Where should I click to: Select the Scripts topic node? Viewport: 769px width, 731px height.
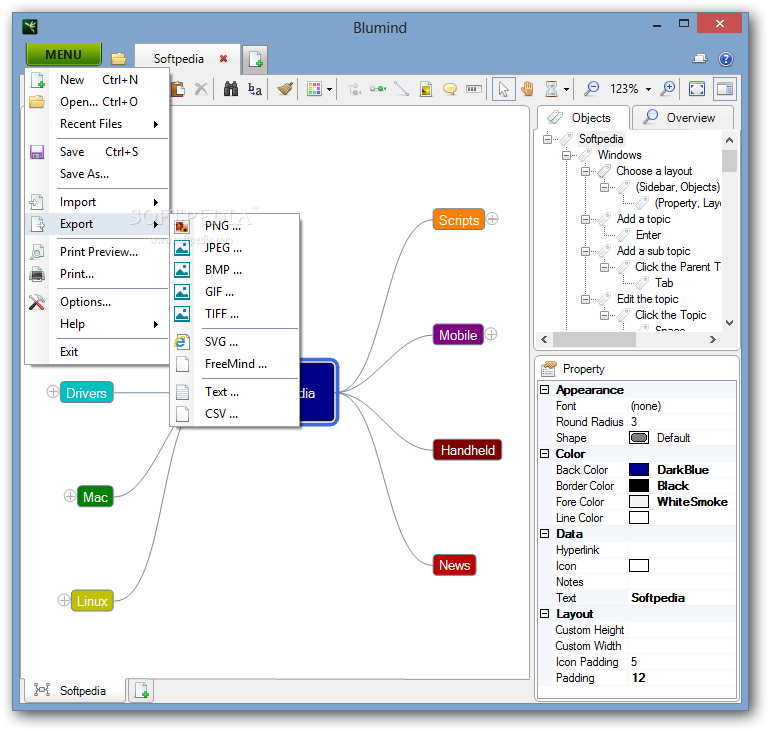click(x=459, y=220)
